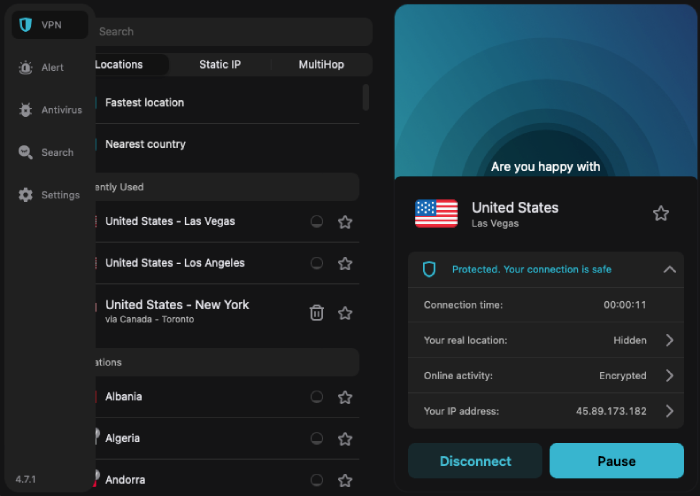Favorite the Albania location
This screenshot has height=496, width=700.
[345, 397]
